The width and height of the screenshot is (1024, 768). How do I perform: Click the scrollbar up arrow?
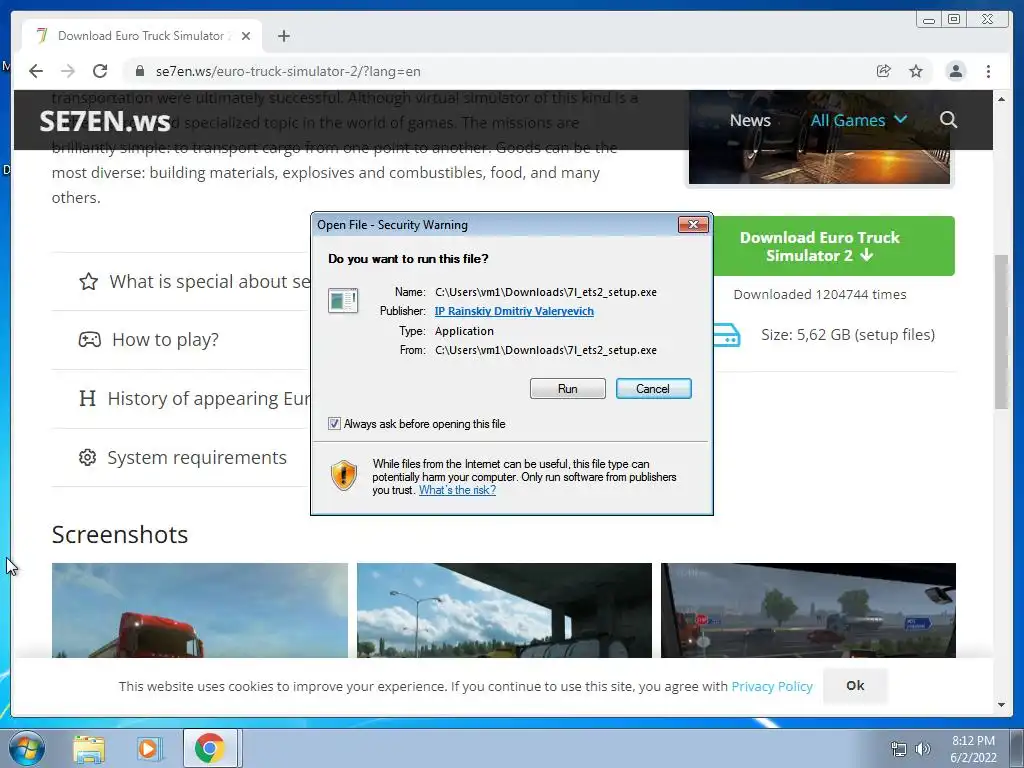(x=1001, y=99)
